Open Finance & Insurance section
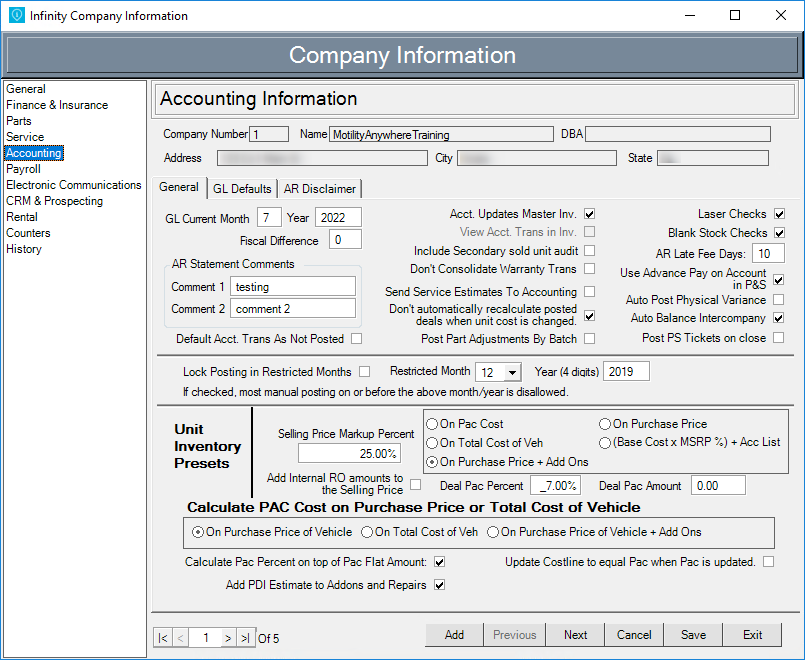805x660 pixels. click(x=57, y=105)
